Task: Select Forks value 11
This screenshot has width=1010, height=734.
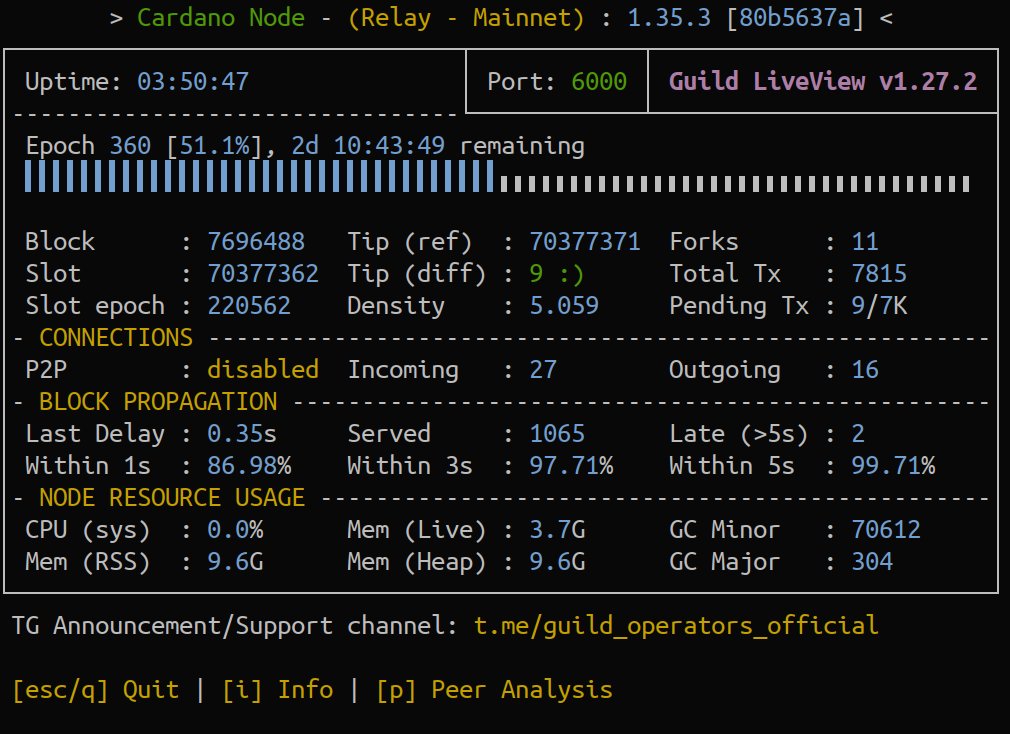Action: pyautogui.click(x=865, y=242)
